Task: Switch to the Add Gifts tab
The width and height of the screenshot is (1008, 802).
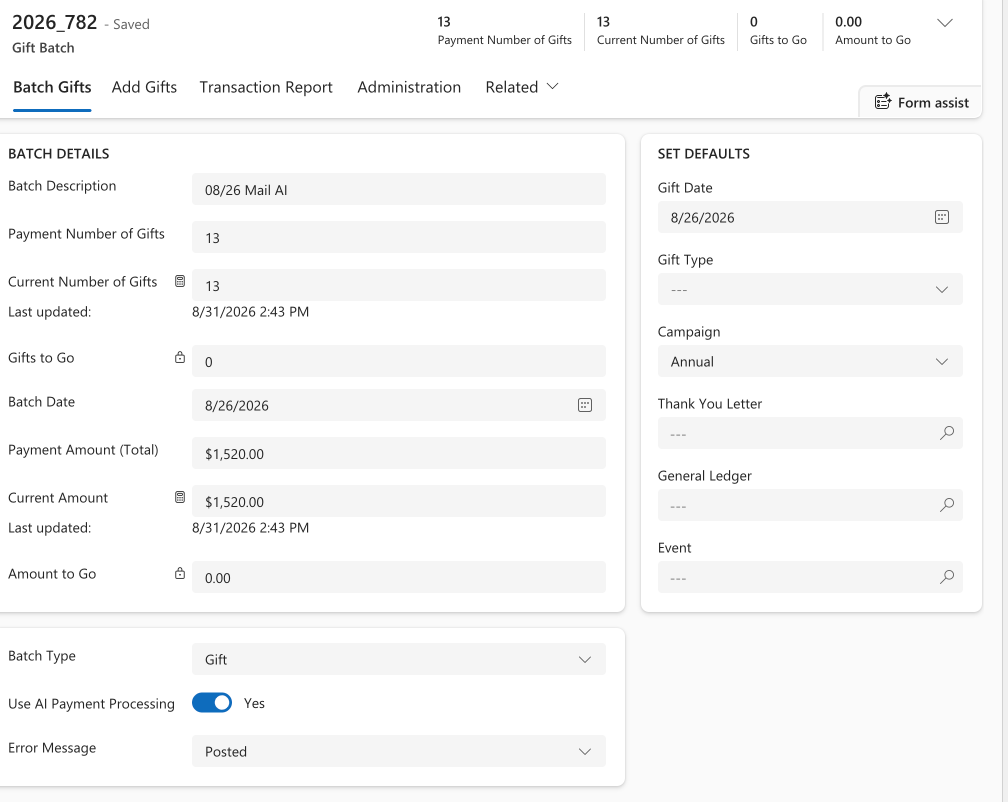Action: [144, 87]
